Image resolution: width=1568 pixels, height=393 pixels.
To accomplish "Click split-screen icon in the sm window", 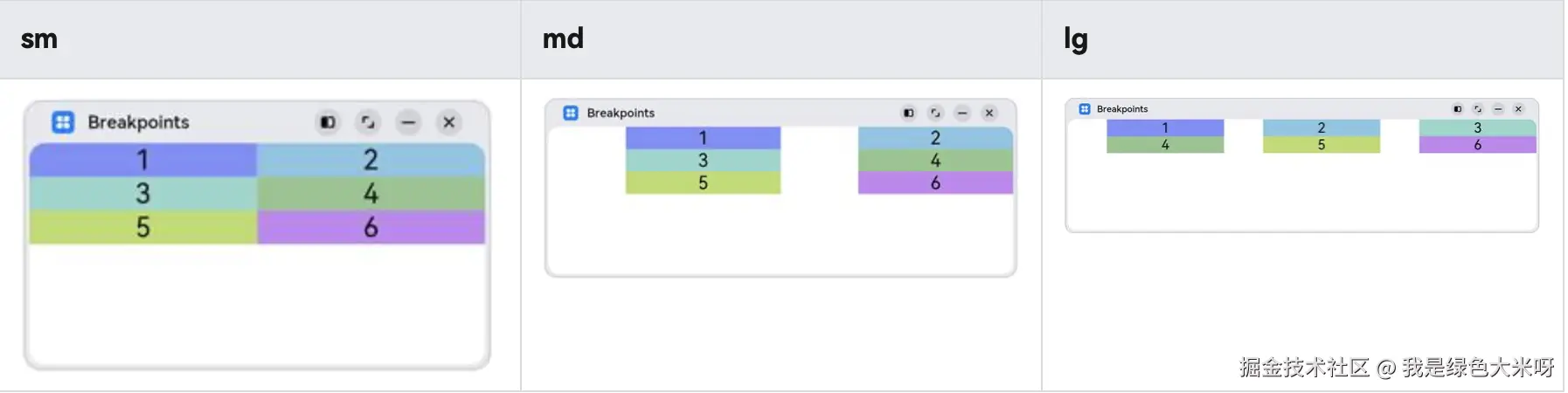I will (x=328, y=122).
